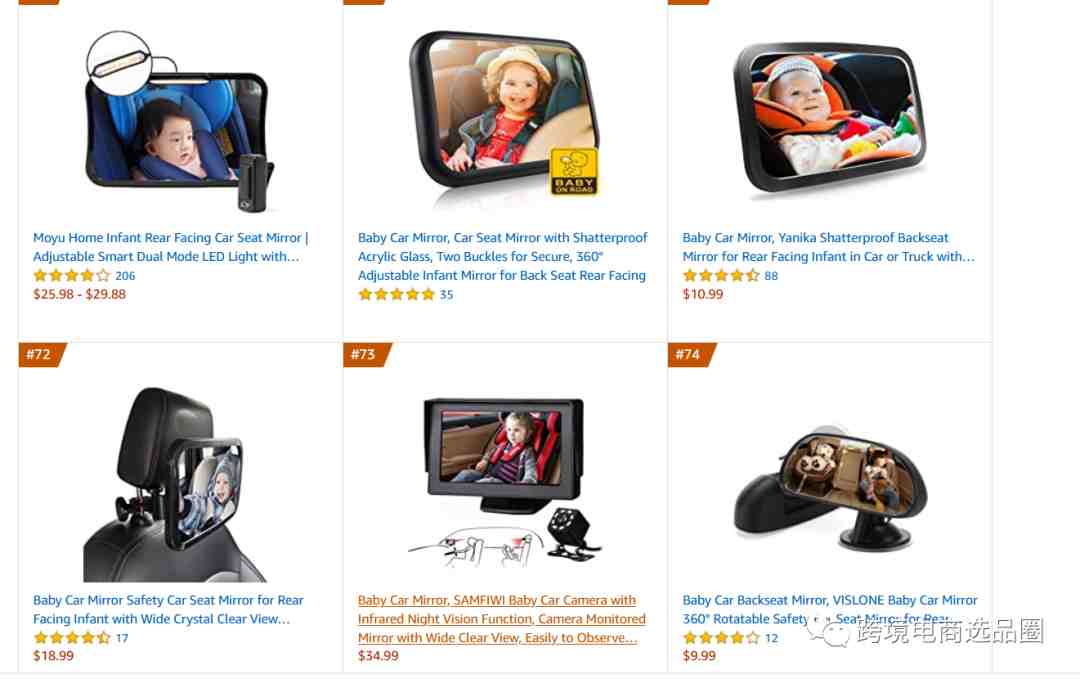Image resolution: width=1080 pixels, height=679 pixels.
Task: Click the #73 bestseller rank badge
Action: (x=366, y=355)
